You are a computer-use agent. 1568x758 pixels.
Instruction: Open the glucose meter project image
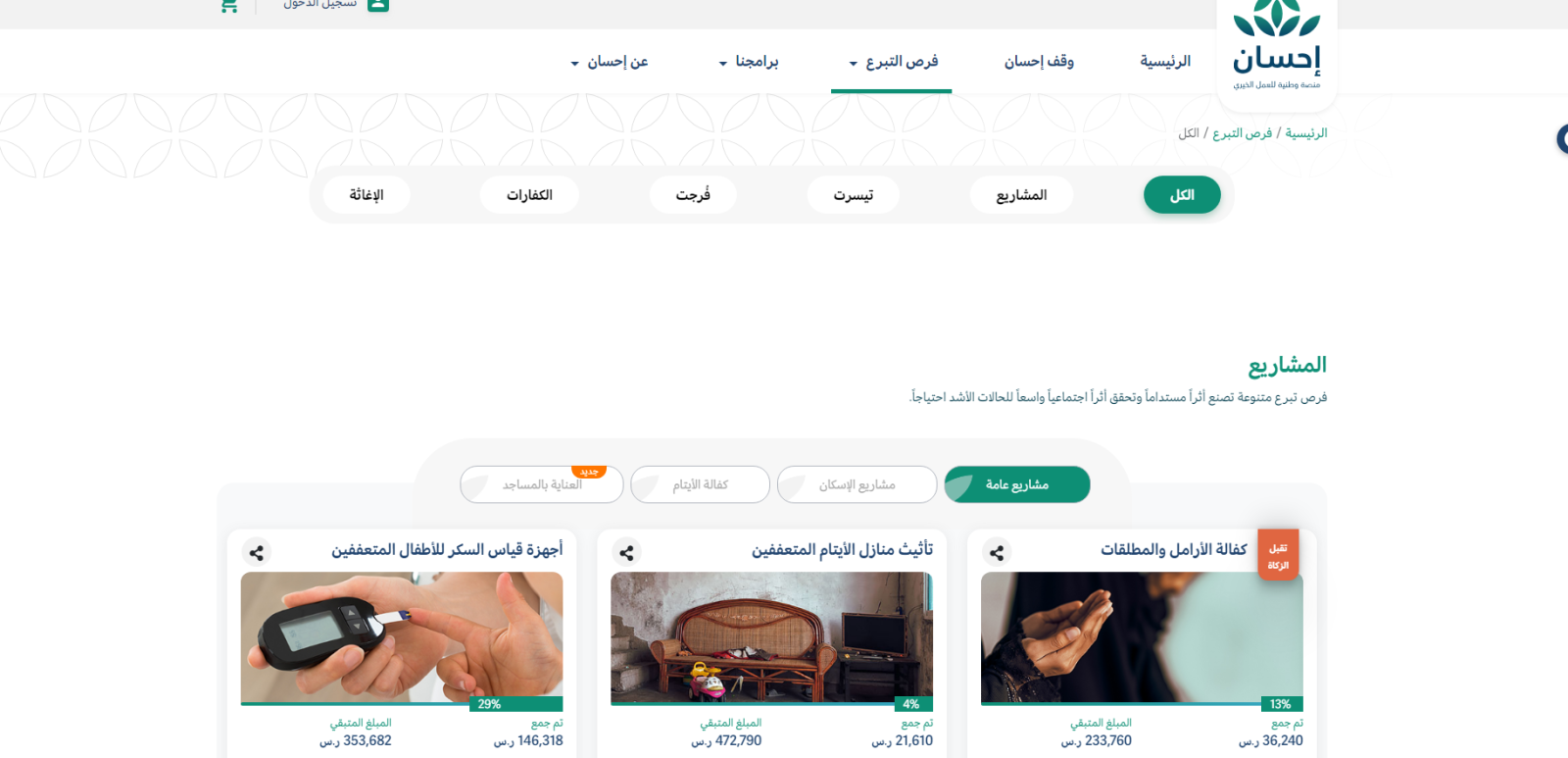click(x=402, y=635)
